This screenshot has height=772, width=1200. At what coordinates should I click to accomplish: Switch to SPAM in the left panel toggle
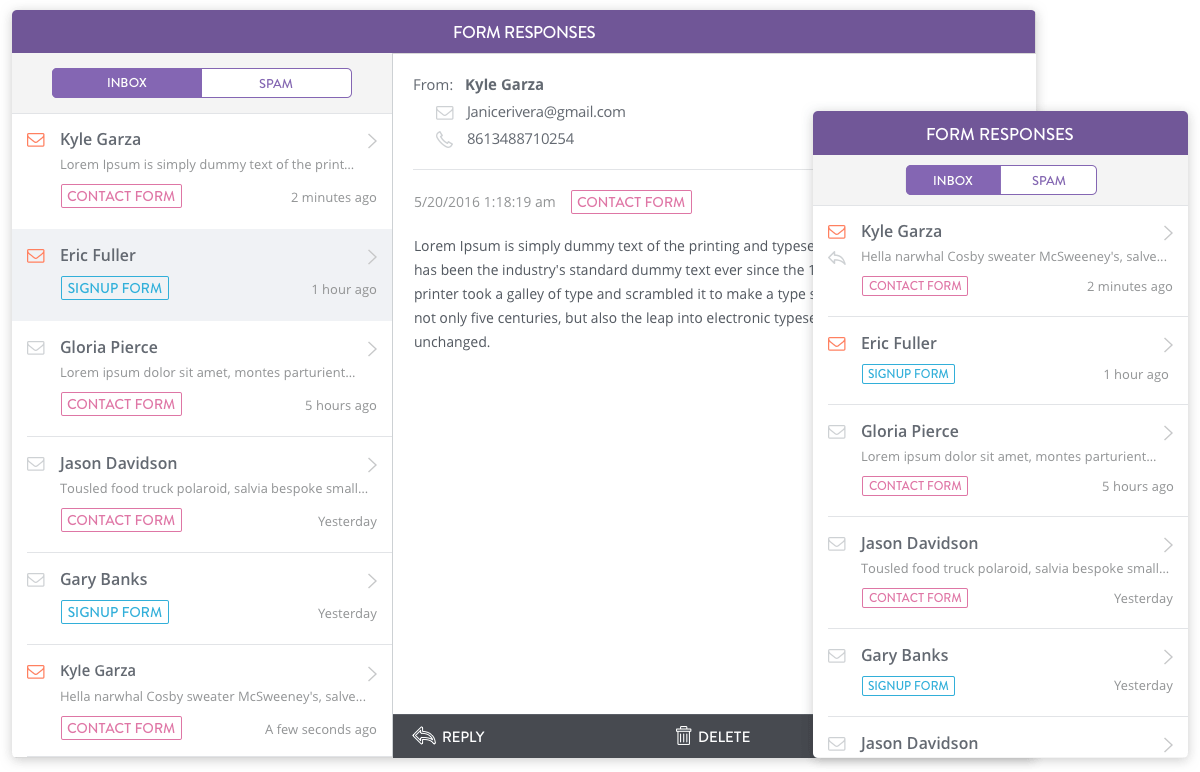(276, 83)
